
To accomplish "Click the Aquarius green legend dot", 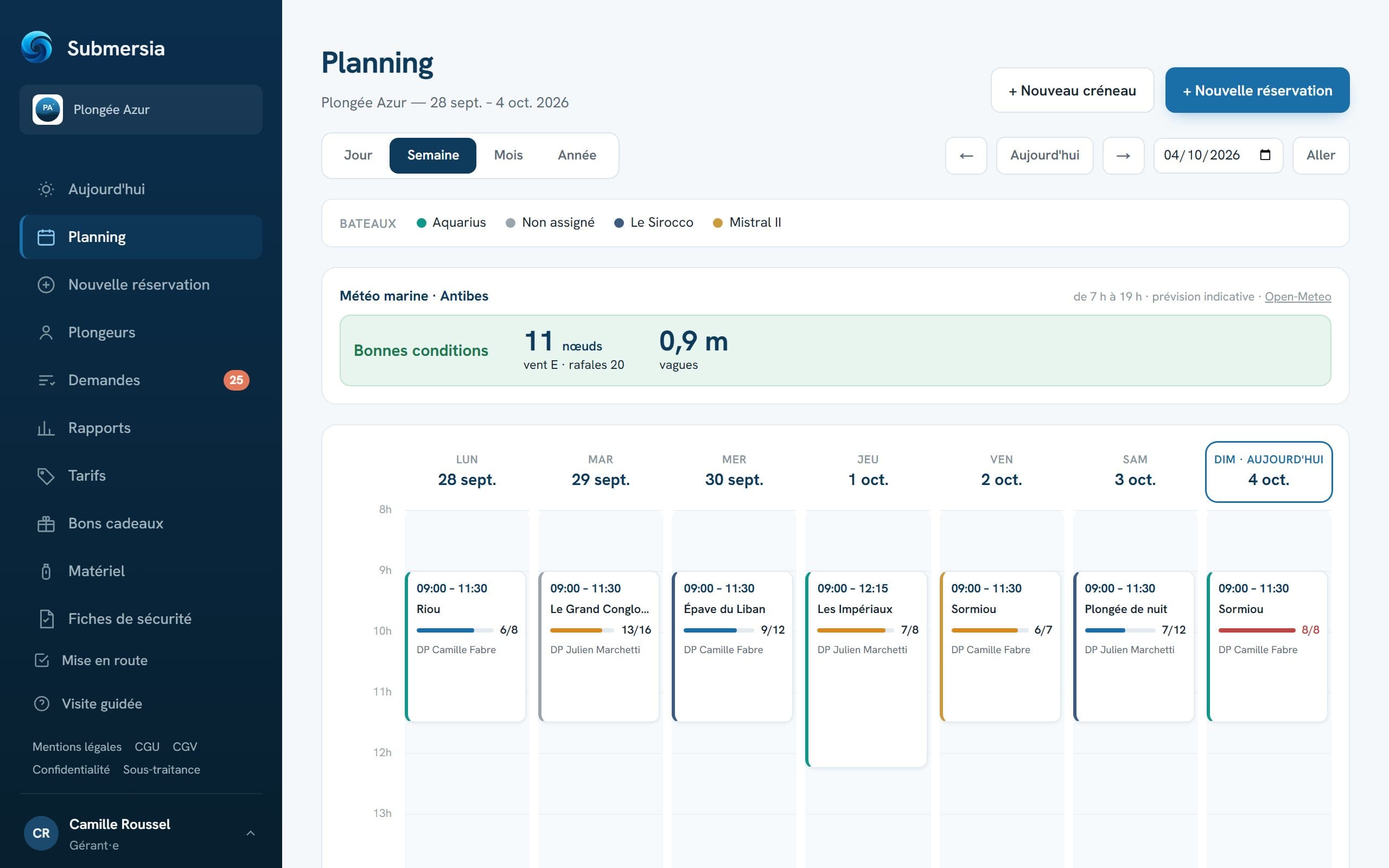I will (x=421, y=223).
